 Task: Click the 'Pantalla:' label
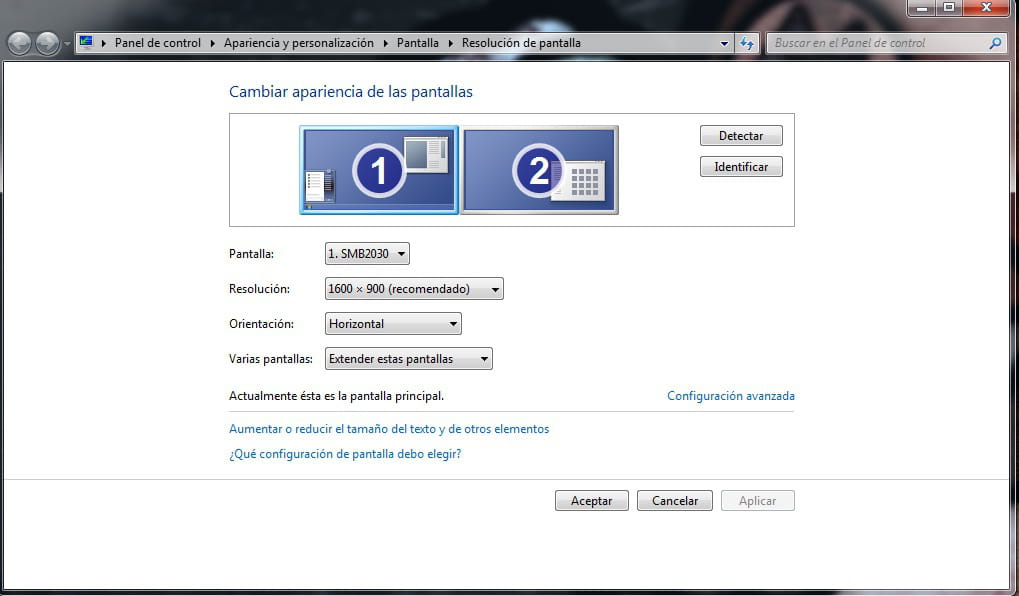pyautogui.click(x=252, y=254)
